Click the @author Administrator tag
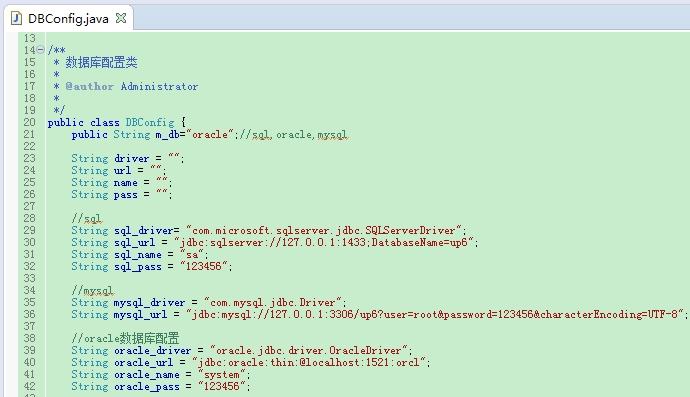The height and width of the screenshot is (397, 690). click(x=132, y=86)
